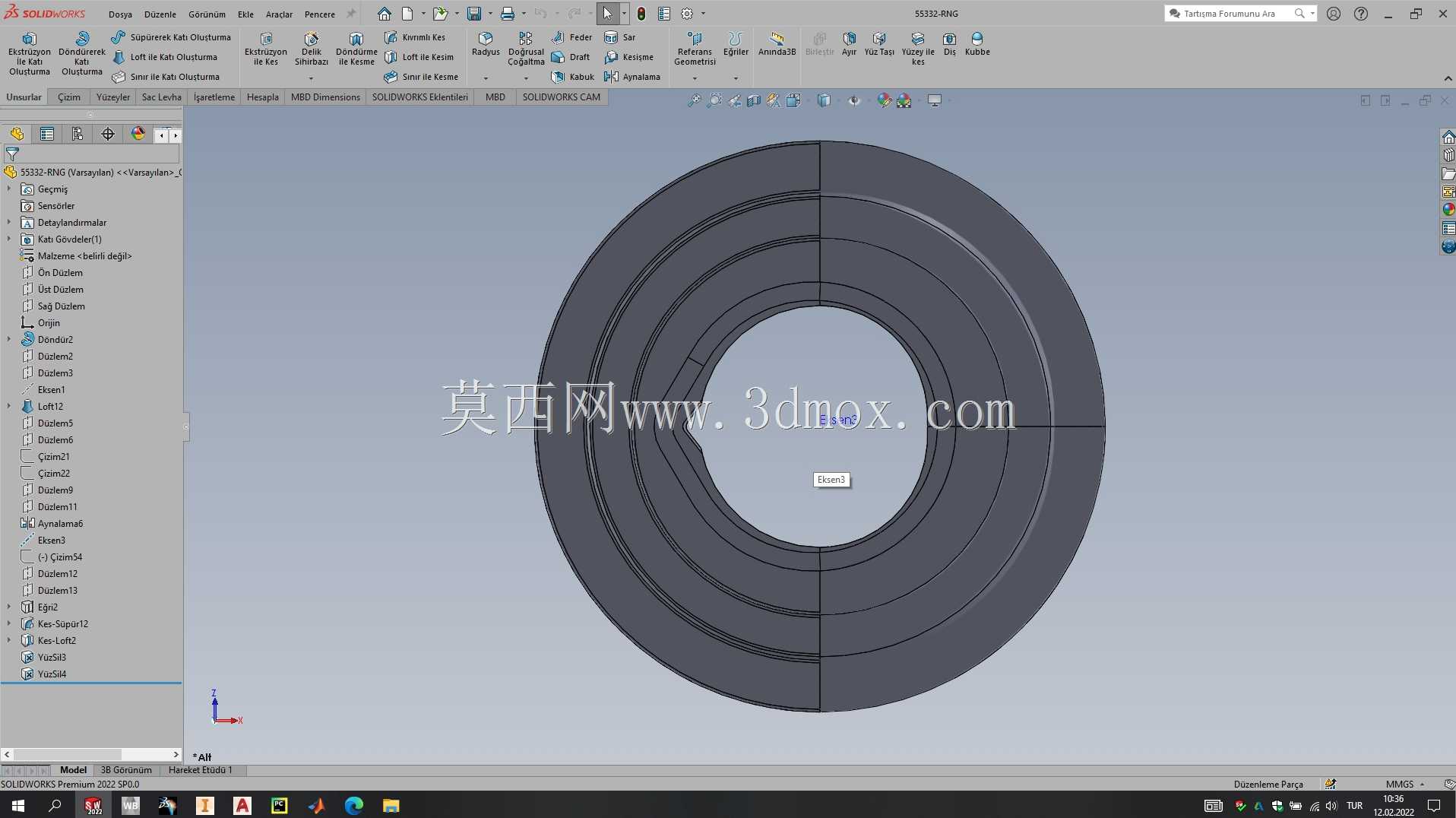
Task: Apply the Radyus fillet tool
Action: tap(486, 44)
